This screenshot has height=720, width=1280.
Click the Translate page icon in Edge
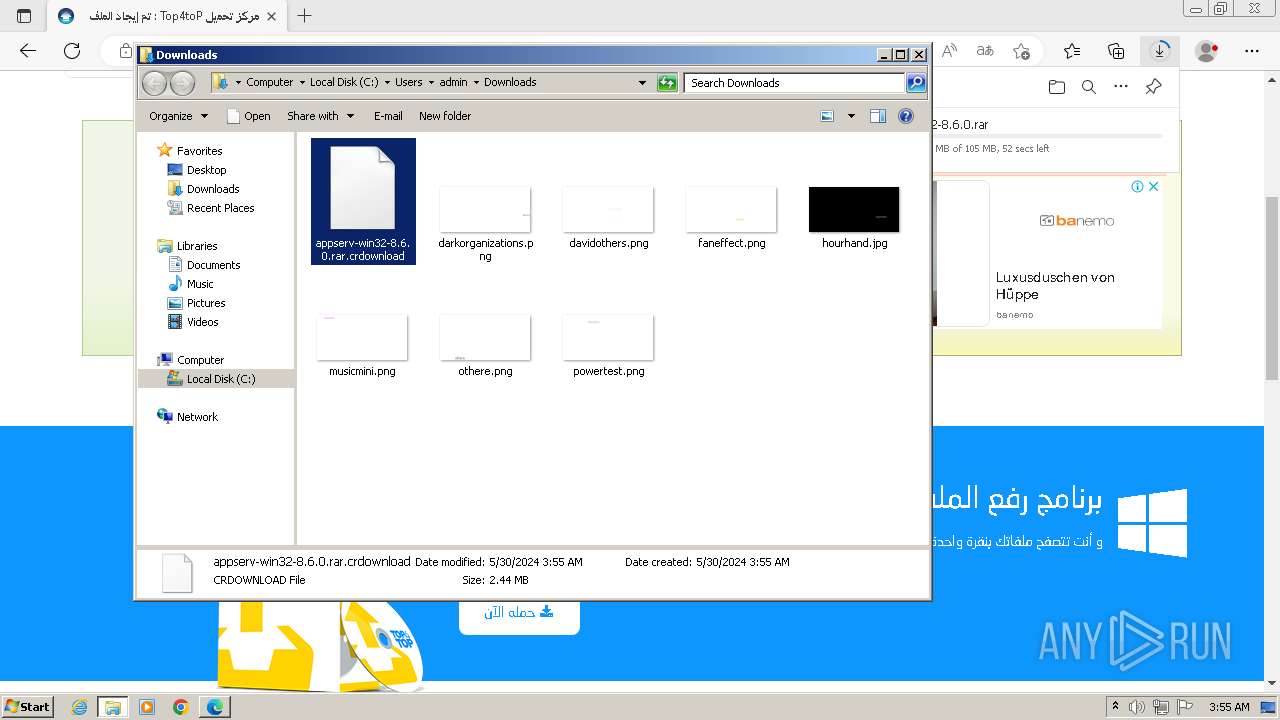click(x=985, y=50)
